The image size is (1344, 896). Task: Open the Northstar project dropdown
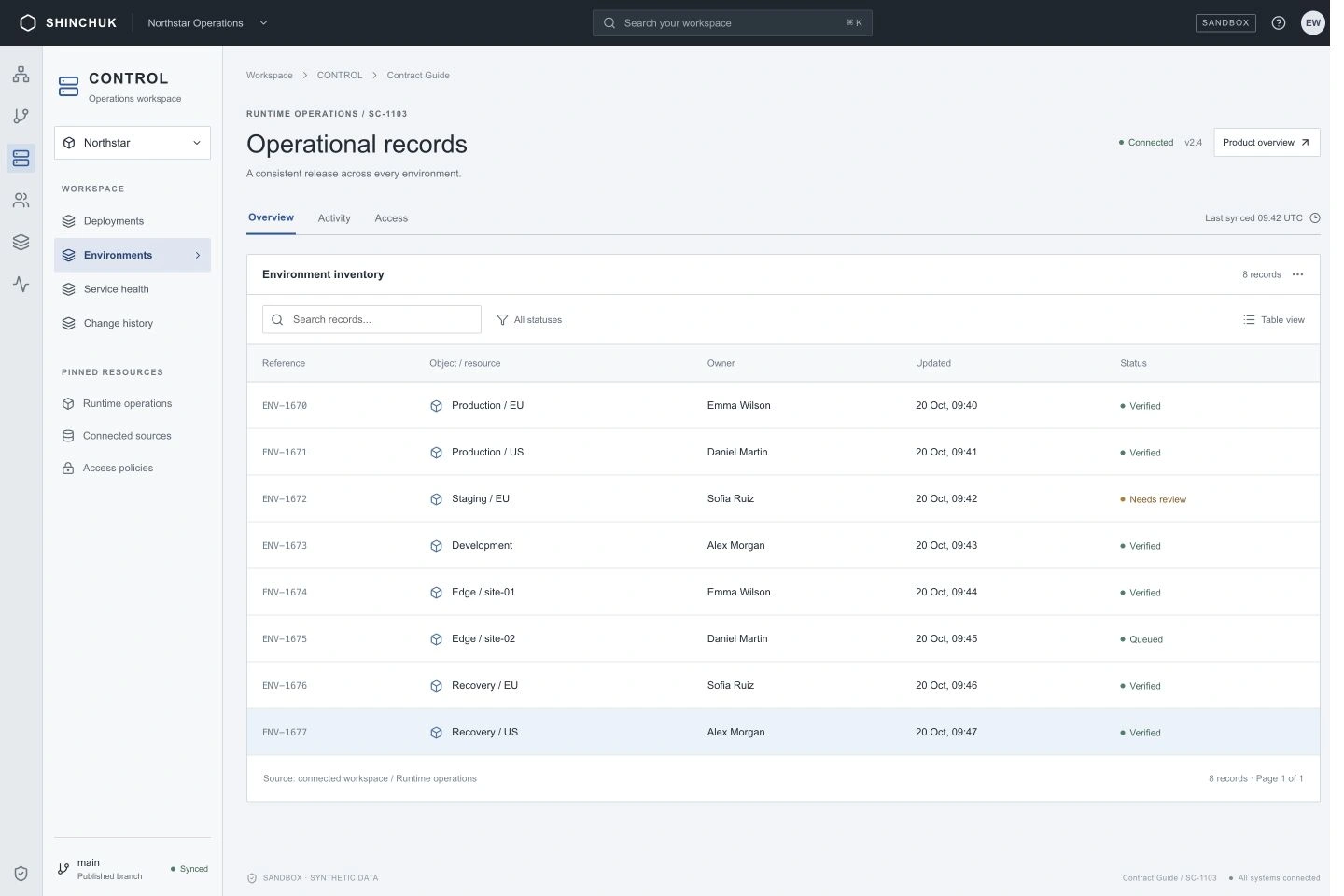(133, 143)
